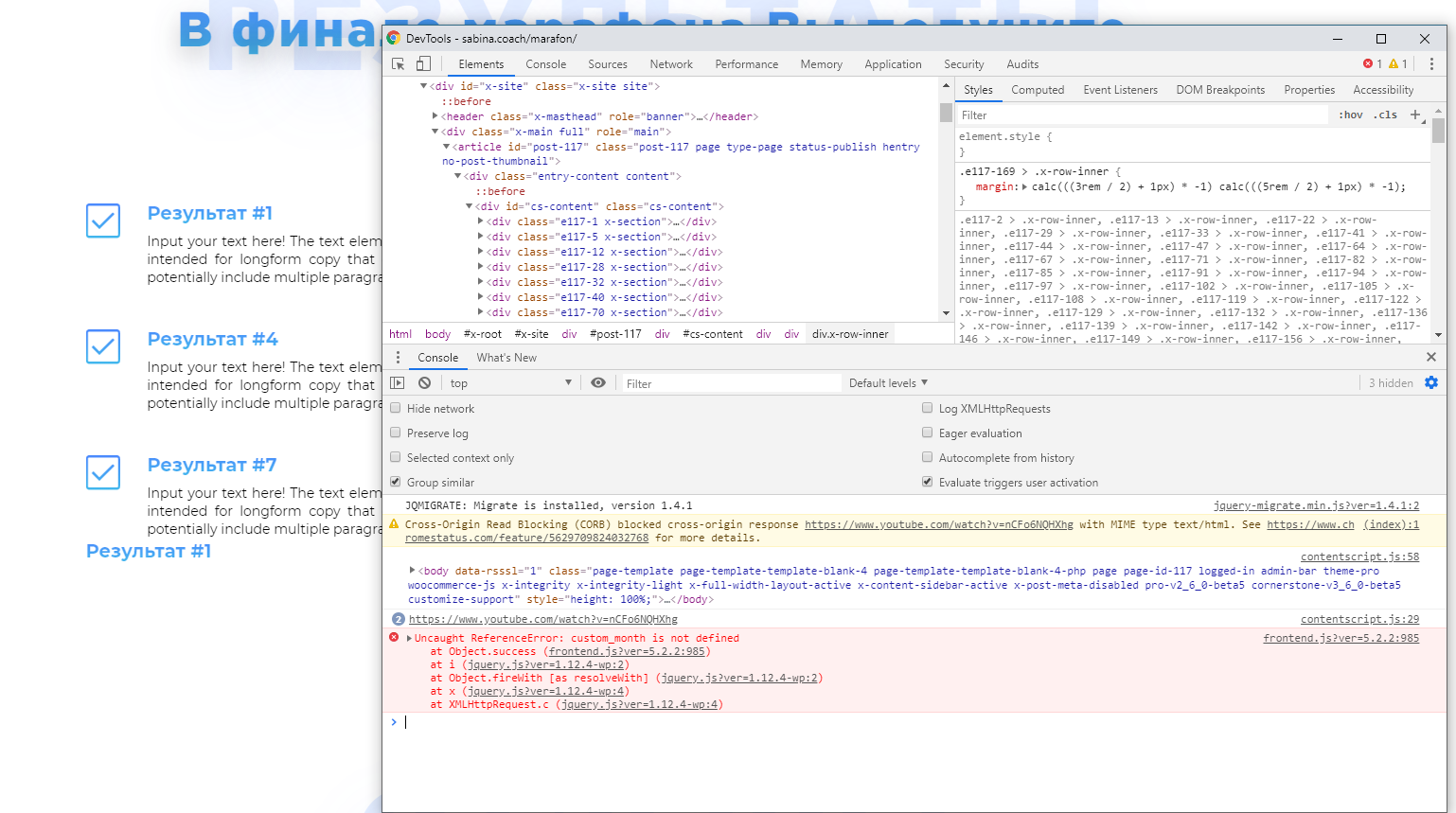Enable the Hide network checkbox
Viewport: 1456px width, 813px height.
click(396, 409)
